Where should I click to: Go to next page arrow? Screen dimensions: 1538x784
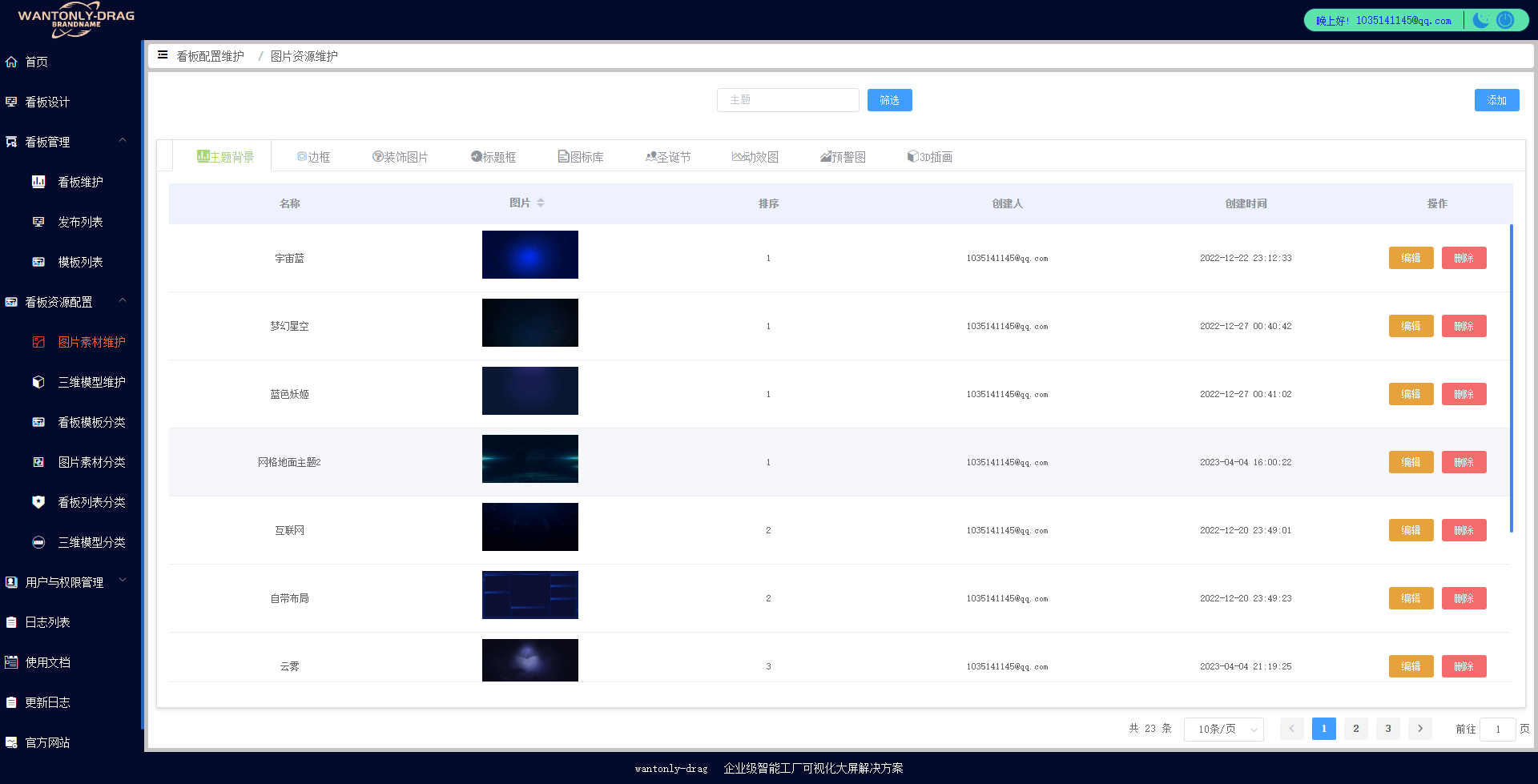click(x=1419, y=729)
